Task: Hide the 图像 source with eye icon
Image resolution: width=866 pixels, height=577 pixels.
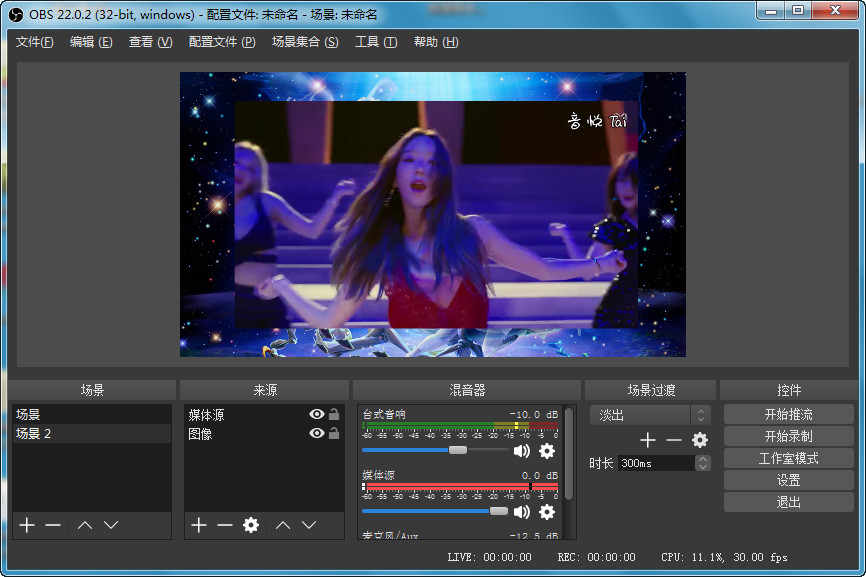Action: pos(316,433)
